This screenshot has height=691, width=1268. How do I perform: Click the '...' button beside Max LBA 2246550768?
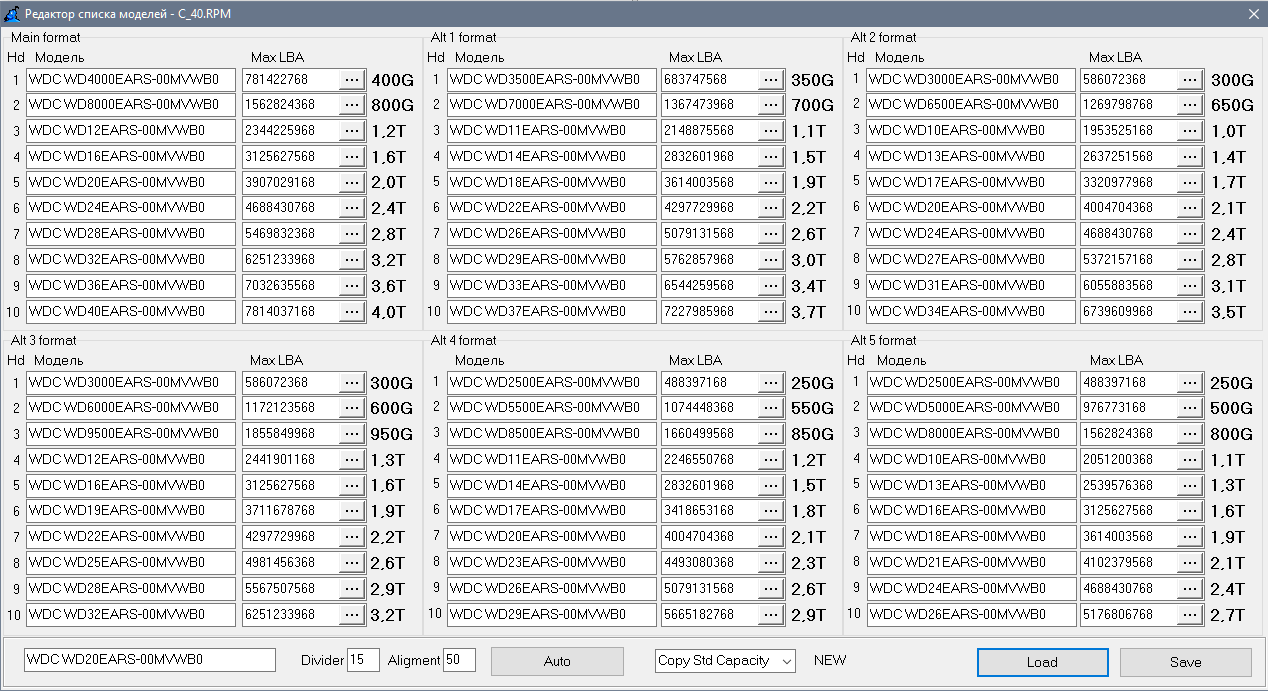[772, 460]
